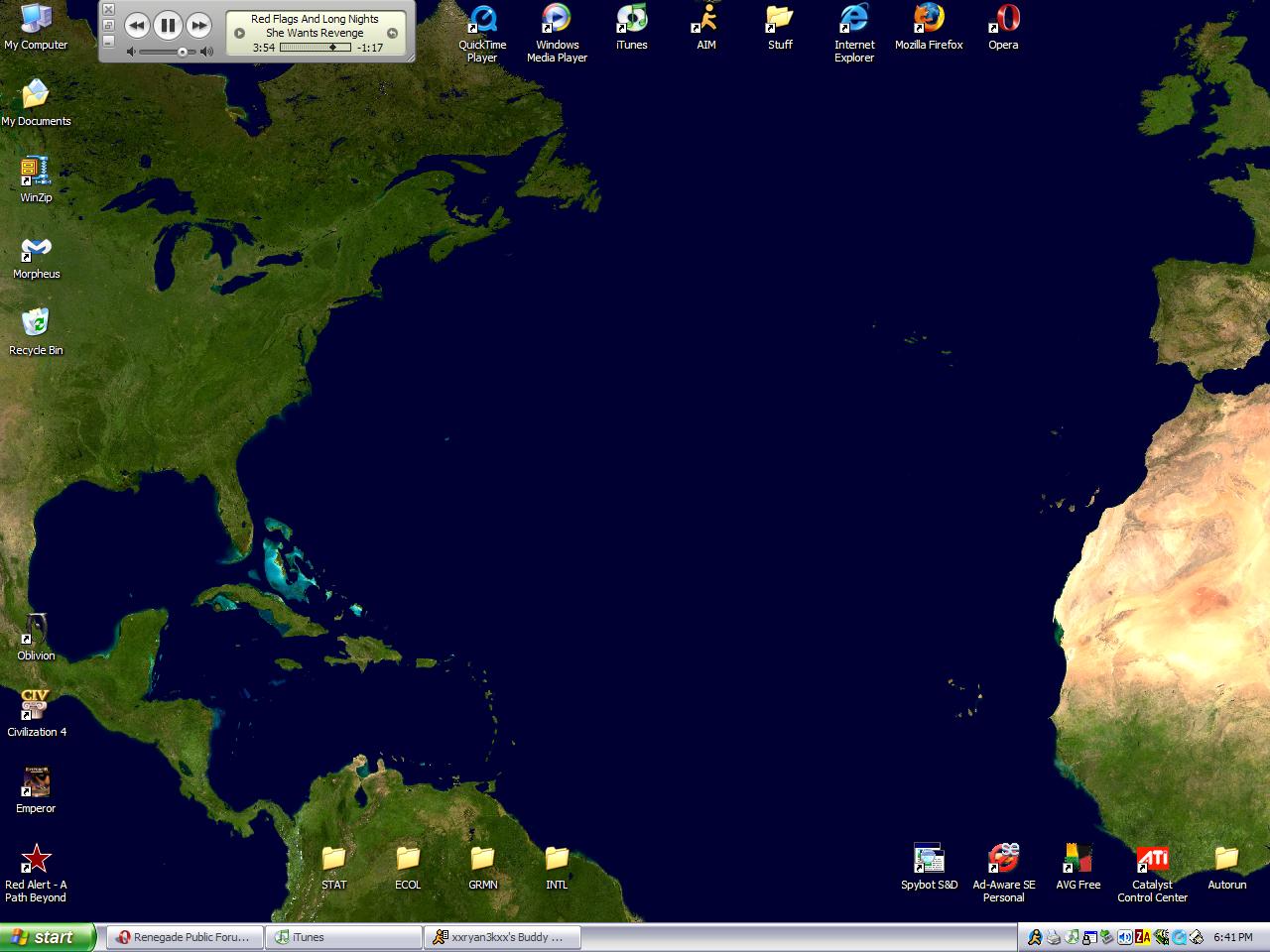
Task: Select the GRMN folder on desktop
Action: [x=482, y=859]
